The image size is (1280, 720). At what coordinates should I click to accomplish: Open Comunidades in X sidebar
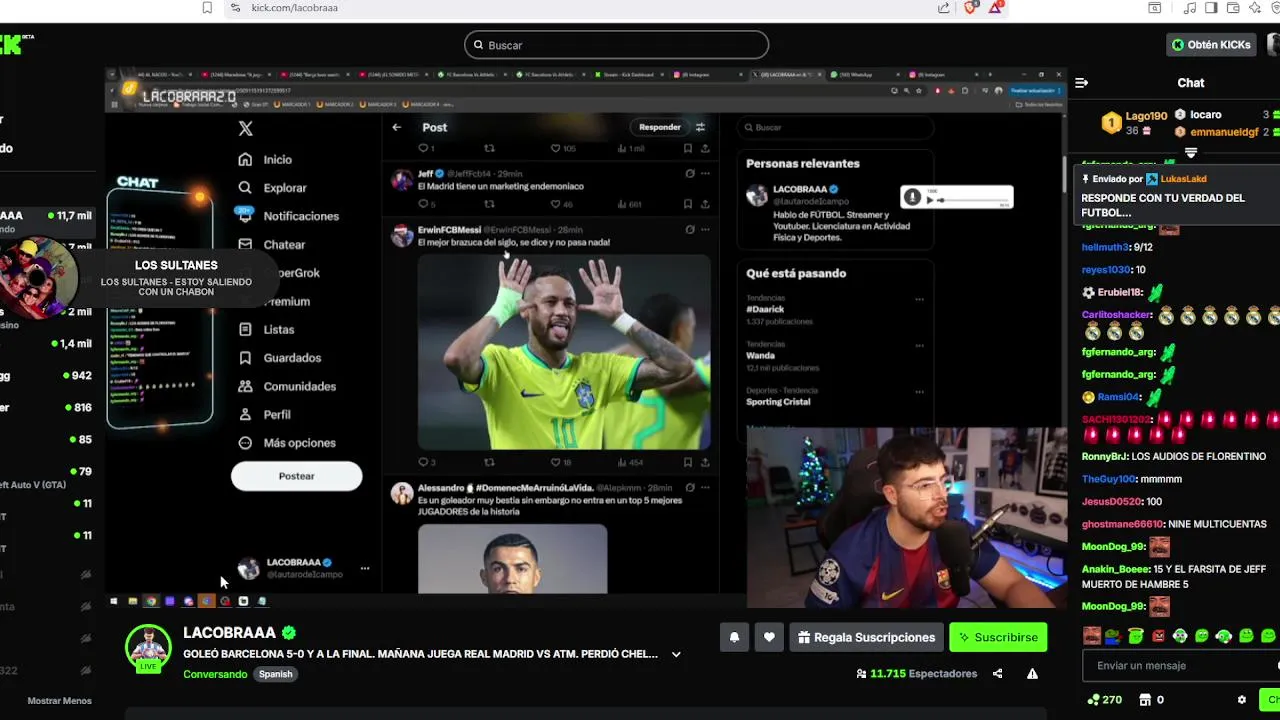[x=287, y=386]
